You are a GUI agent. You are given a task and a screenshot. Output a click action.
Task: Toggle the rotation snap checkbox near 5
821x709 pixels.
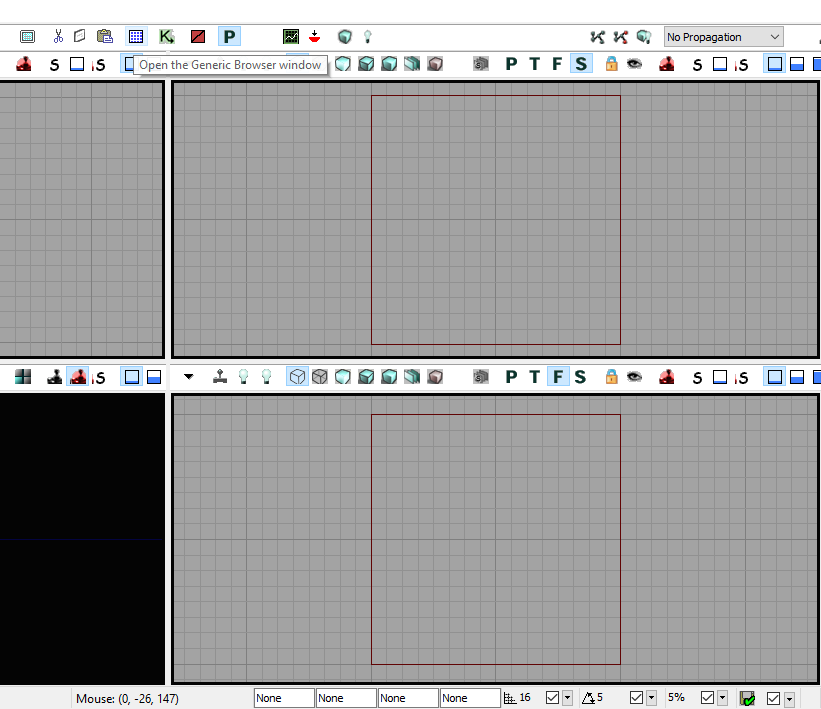(x=637, y=698)
